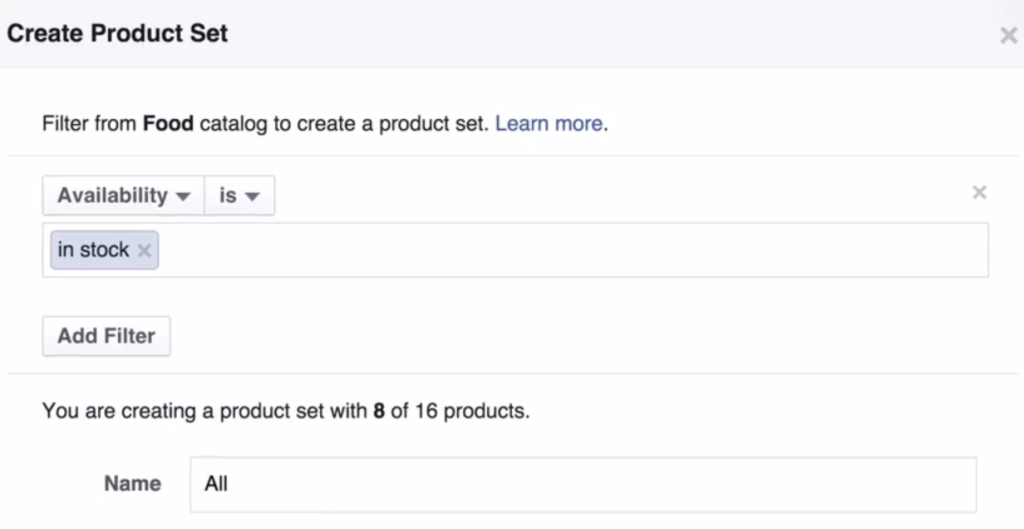Expand the "is" operator dropdown
This screenshot has width=1024, height=529.
click(x=239, y=196)
